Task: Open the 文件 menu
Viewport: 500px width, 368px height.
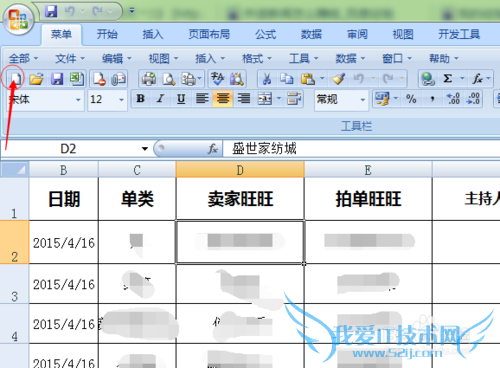Action: [70, 58]
